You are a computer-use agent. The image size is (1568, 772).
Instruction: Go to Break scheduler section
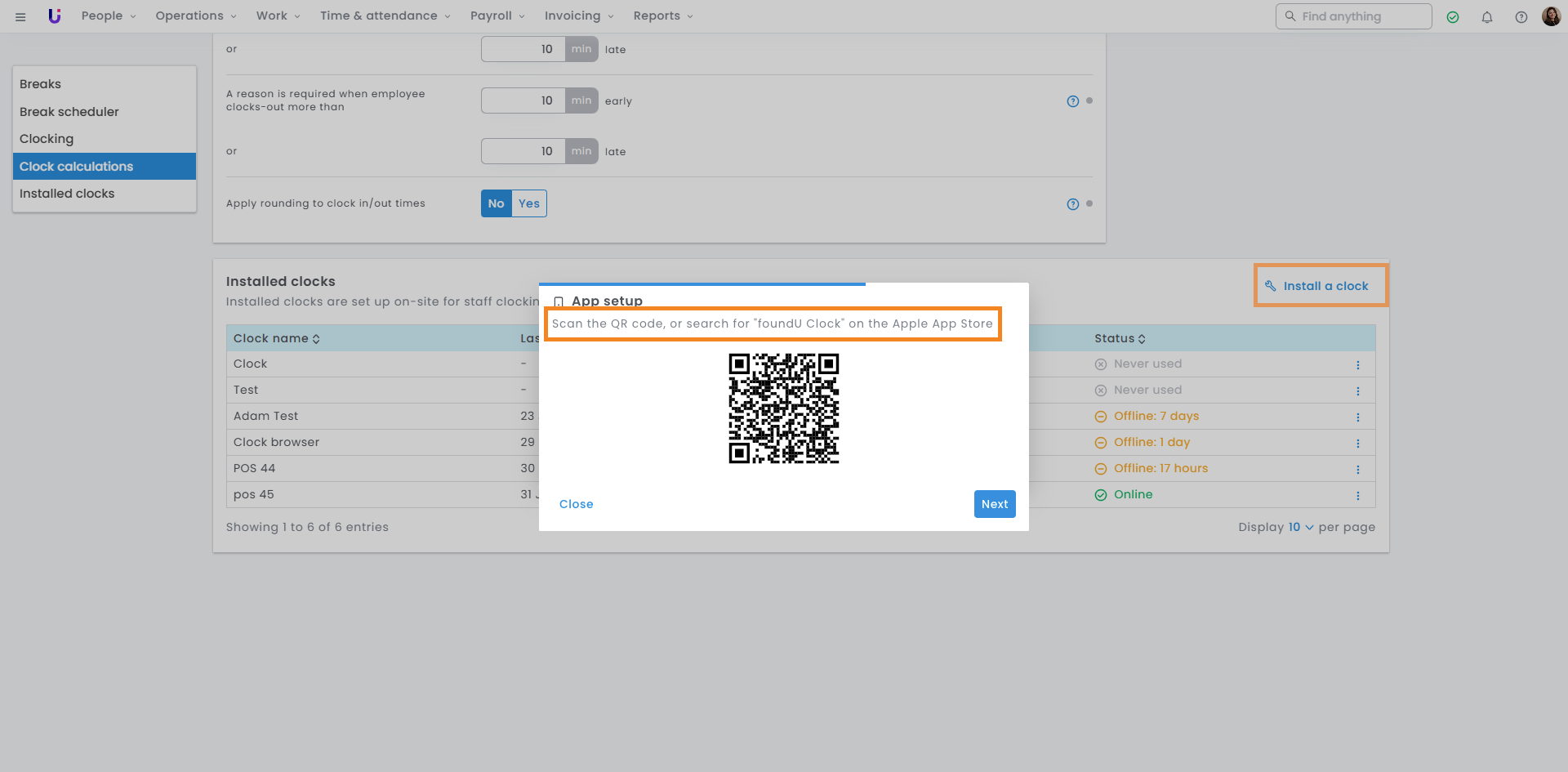click(x=105, y=112)
